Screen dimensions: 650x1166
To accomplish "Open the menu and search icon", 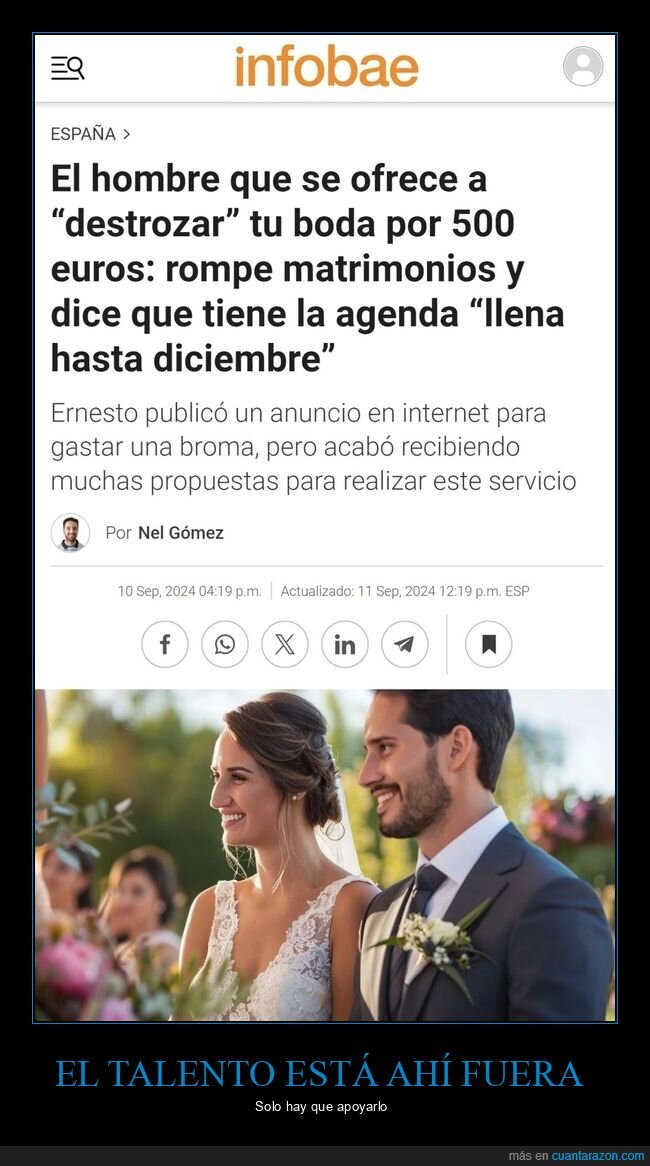I will click(x=67, y=68).
